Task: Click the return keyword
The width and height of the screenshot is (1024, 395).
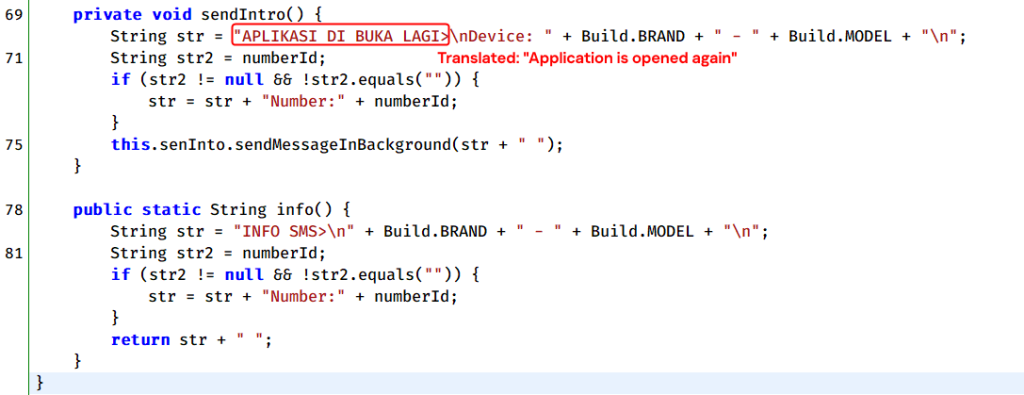Action: pyautogui.click(x=140, y=340)
